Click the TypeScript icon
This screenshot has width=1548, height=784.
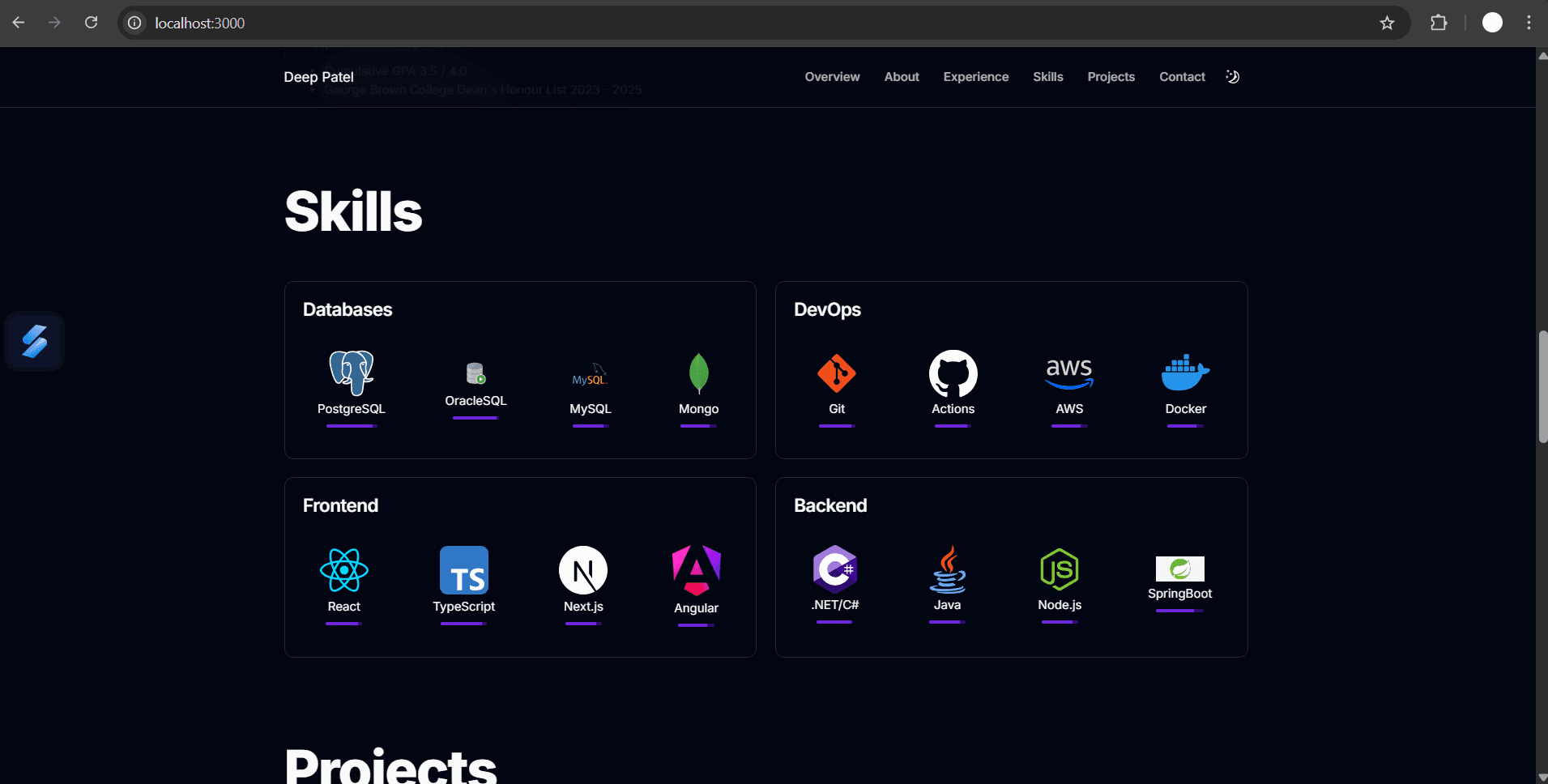pos(463,570)
